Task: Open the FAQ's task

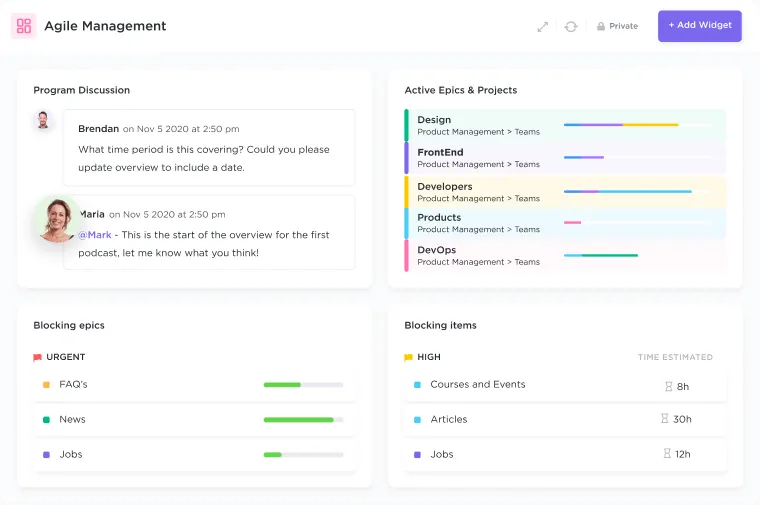Action: pos(194,385)
